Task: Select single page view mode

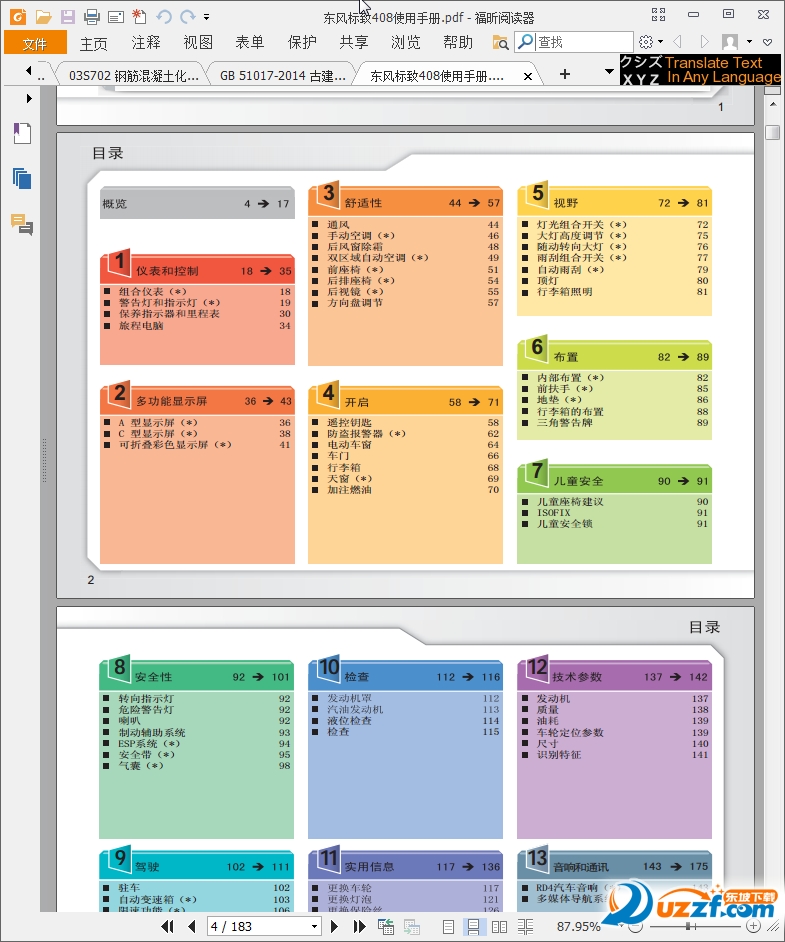Action: coord(448,927)
